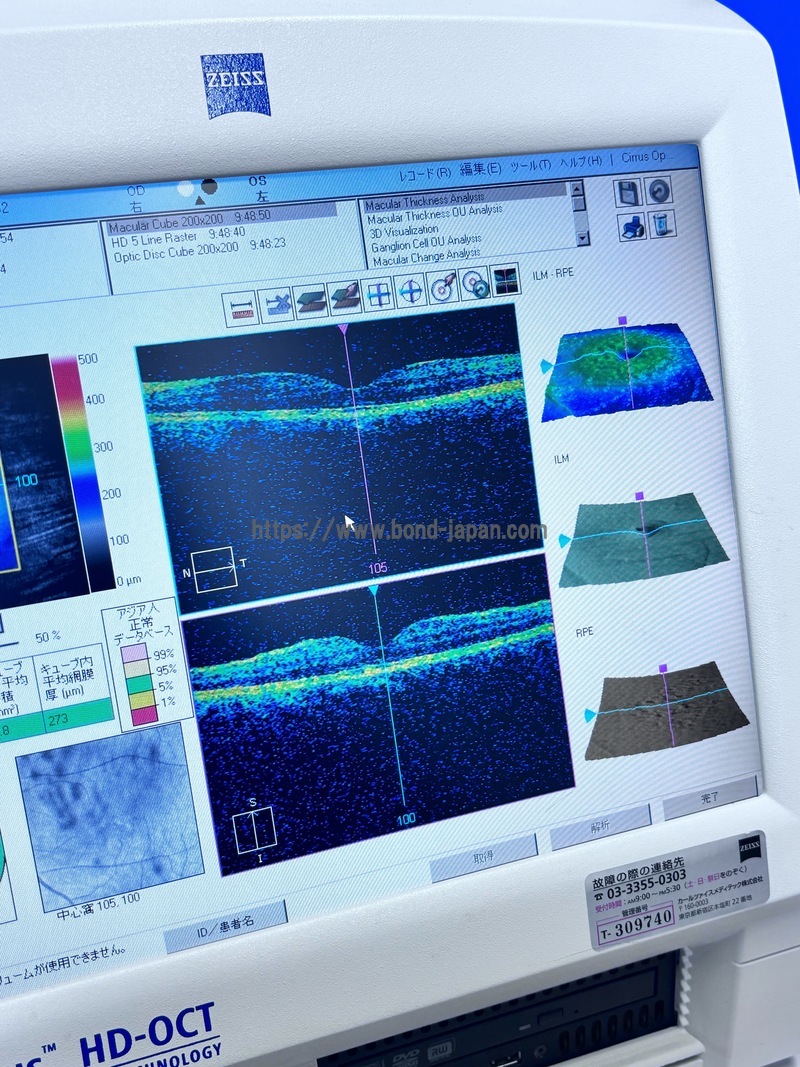Select the stacked layers view icon
The image size is (800, 1067).
[310, 301]
